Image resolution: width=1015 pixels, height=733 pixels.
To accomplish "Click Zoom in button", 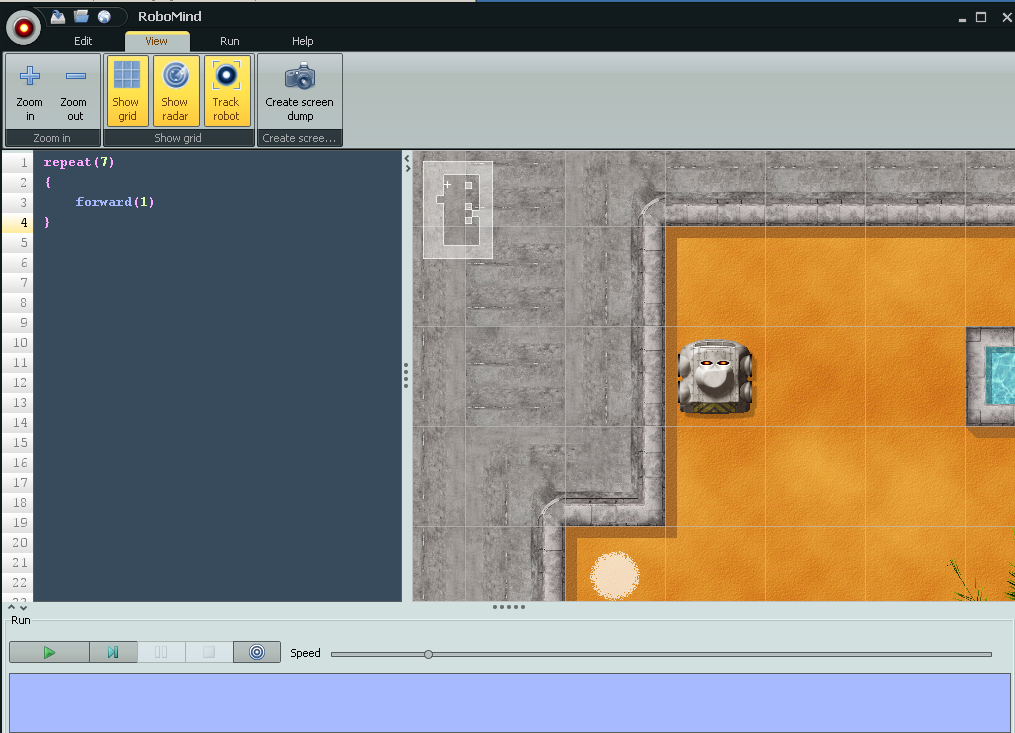I will 30,91.
